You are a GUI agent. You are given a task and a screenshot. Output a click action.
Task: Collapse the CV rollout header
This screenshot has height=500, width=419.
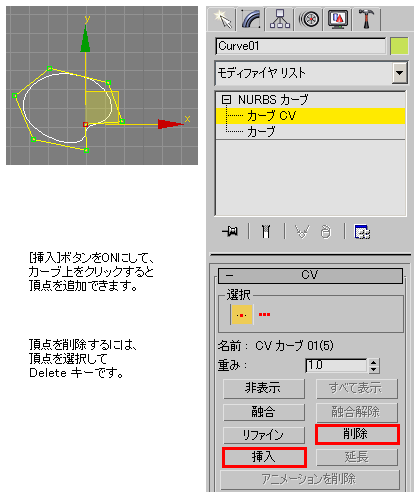310,275
